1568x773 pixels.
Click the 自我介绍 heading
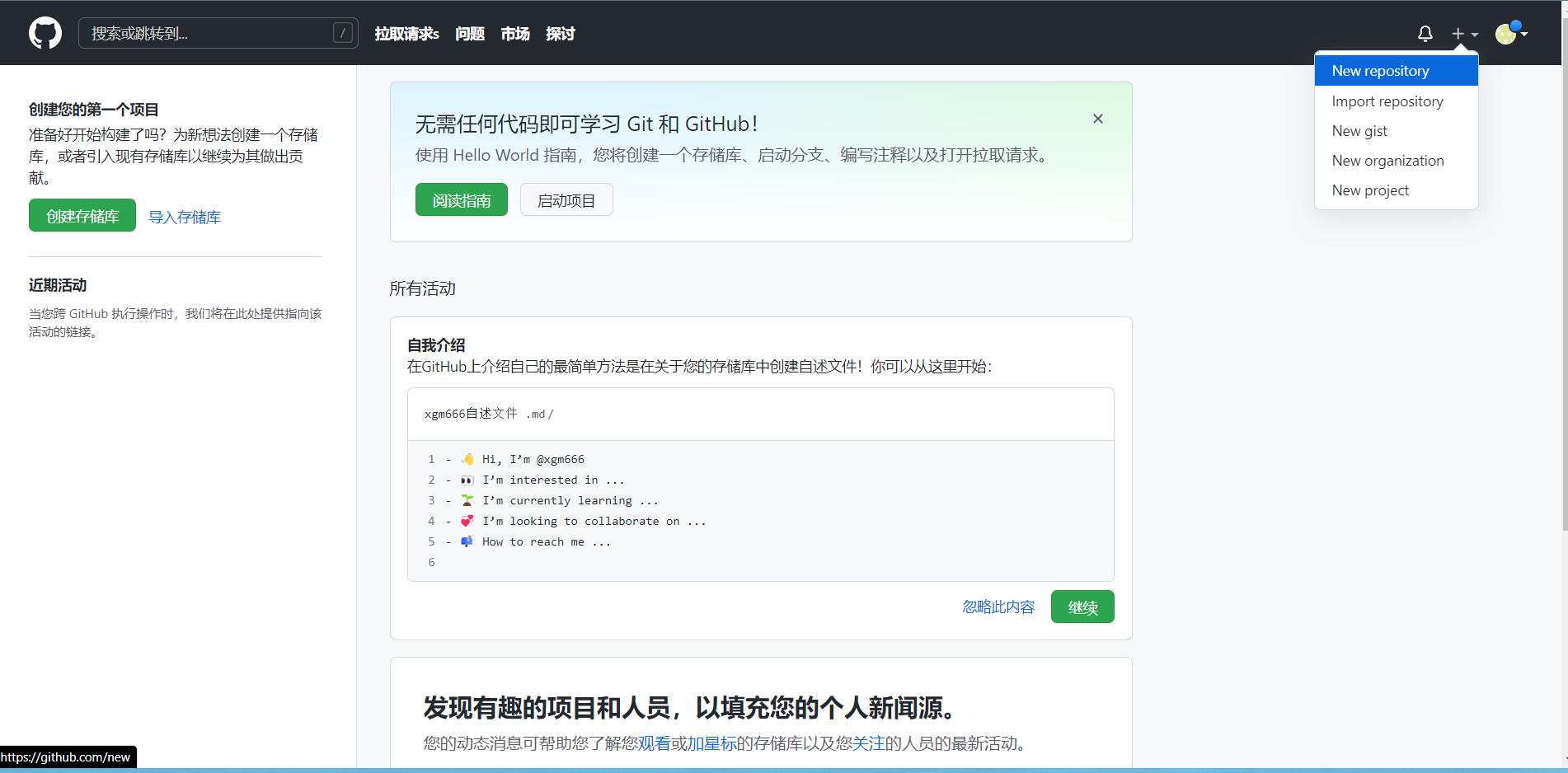coord(436,344)
